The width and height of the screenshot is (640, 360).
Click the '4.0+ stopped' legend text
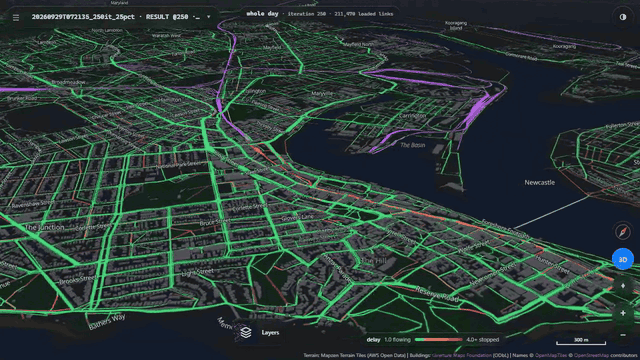click(x=483, y=340)
